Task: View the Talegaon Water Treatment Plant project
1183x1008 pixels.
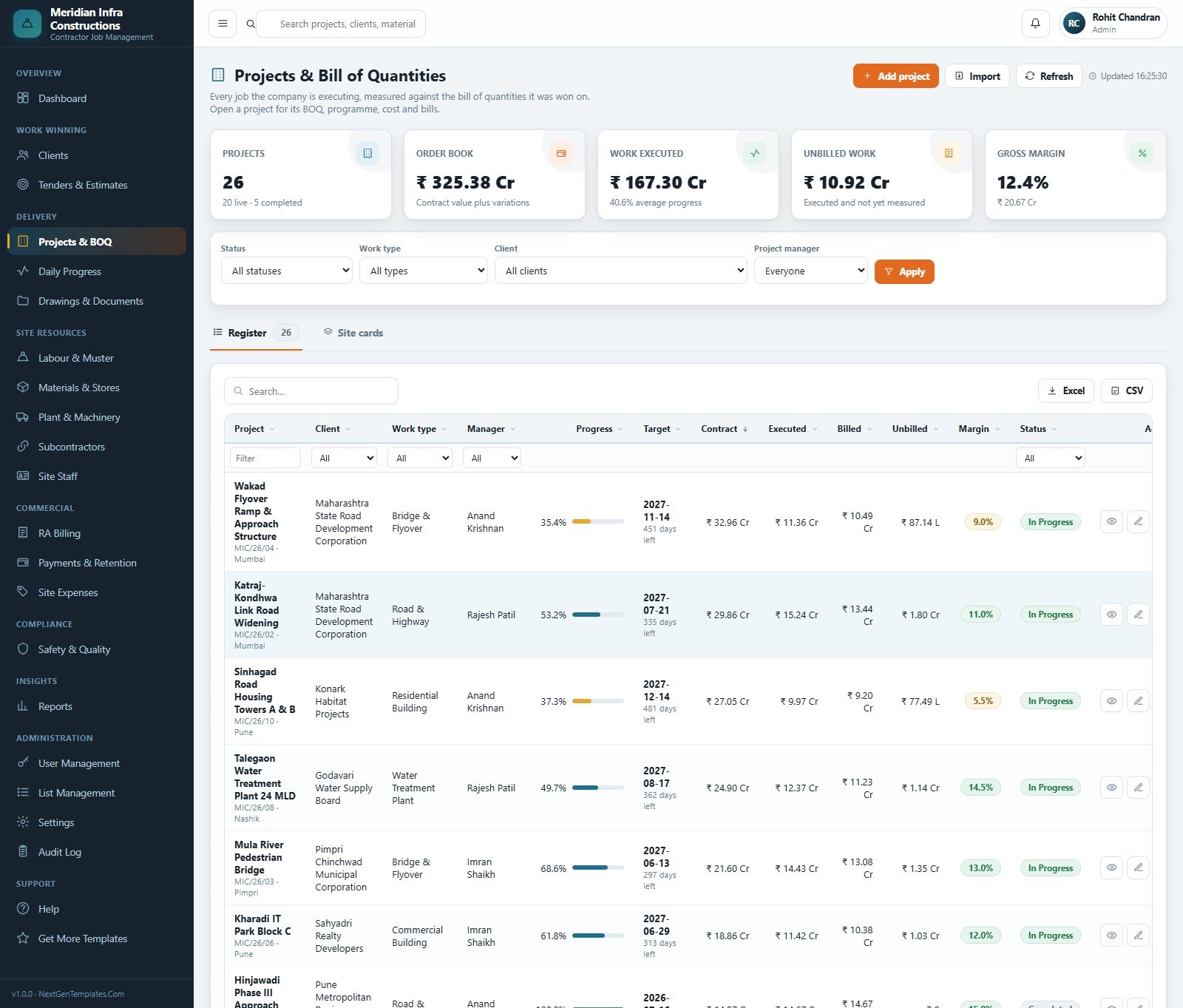Action: 1111,787
